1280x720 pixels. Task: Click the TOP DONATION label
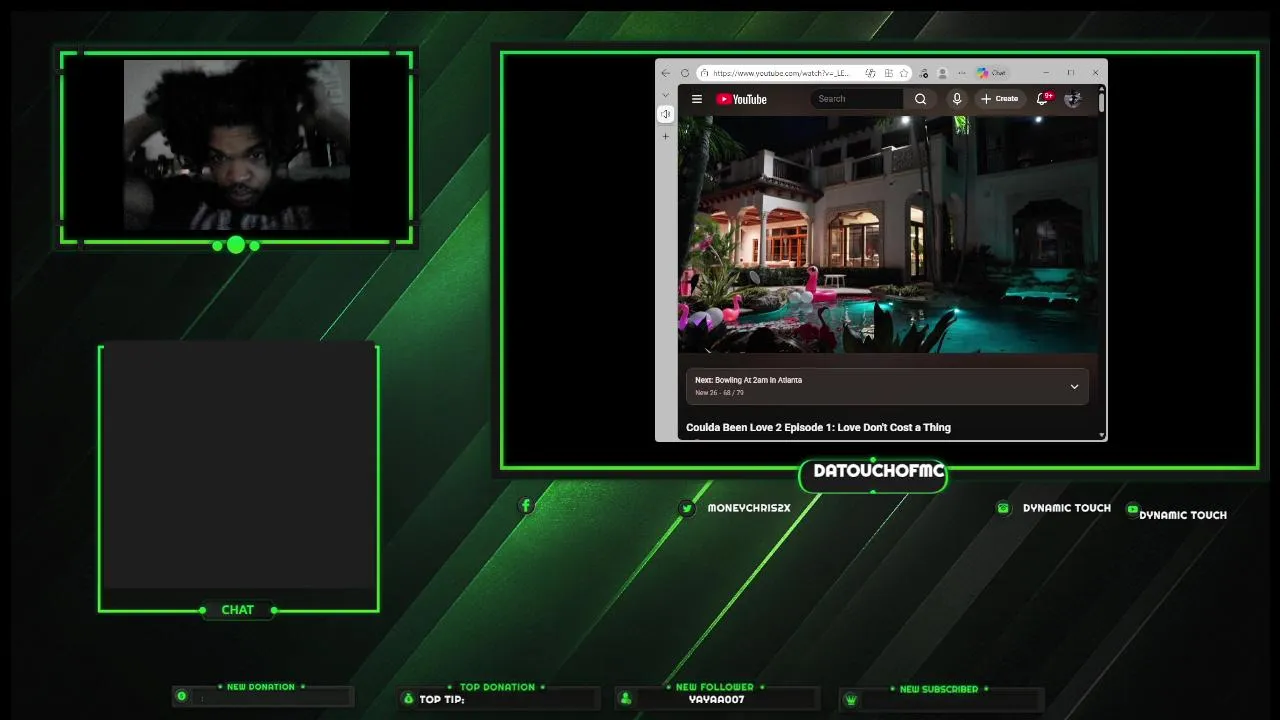[497, 687]
